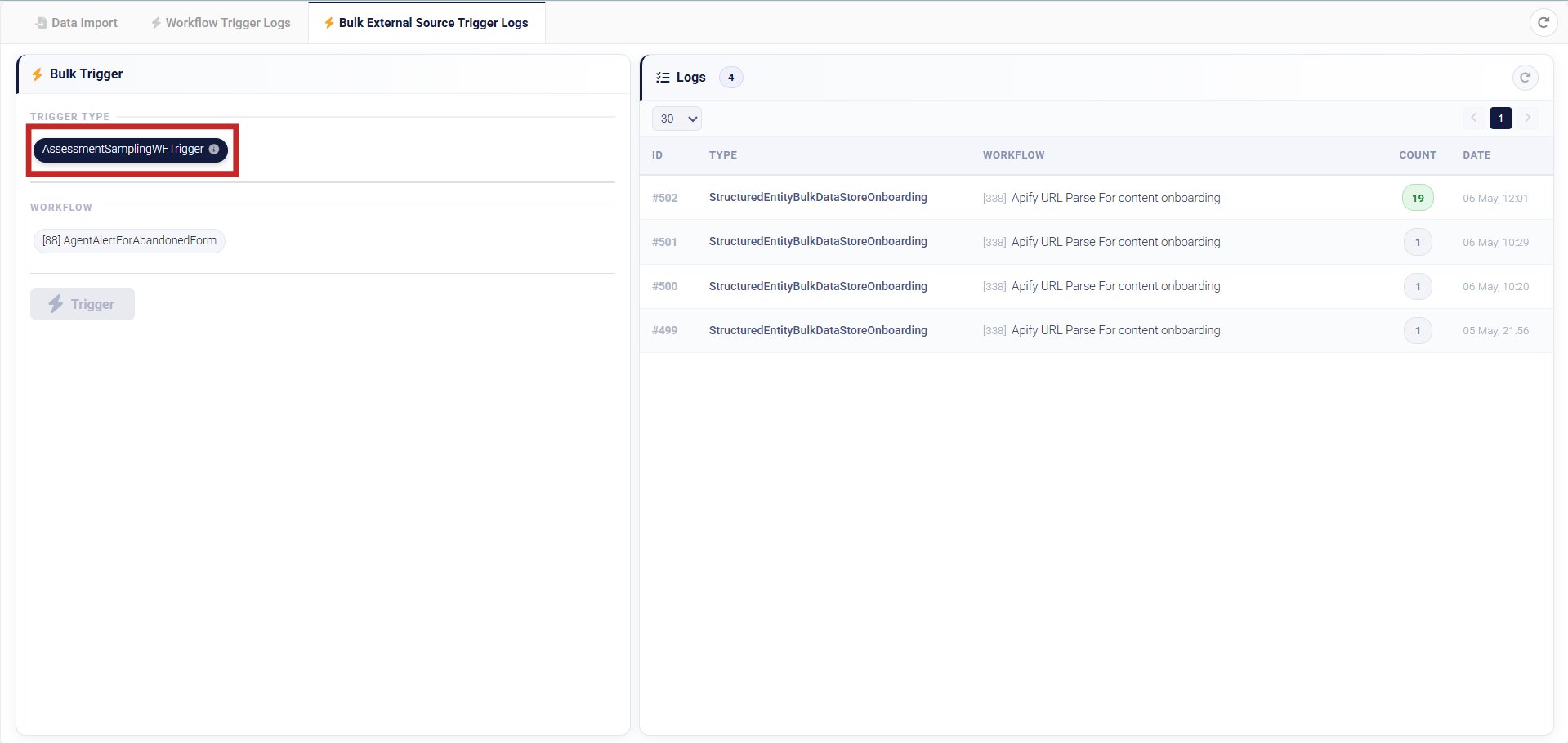Click the count badge in row #501
This screenshot has width=1568, height=743.
(1418, 242)
